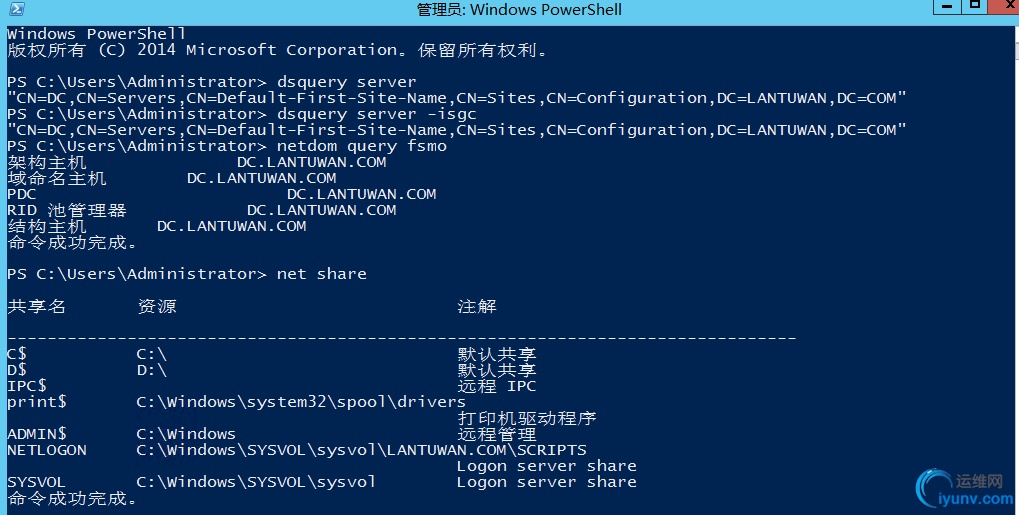Click the ADMIN$ share row
Screen dimensions: 1019x515
pyautogui.click(x=272, y=434)
